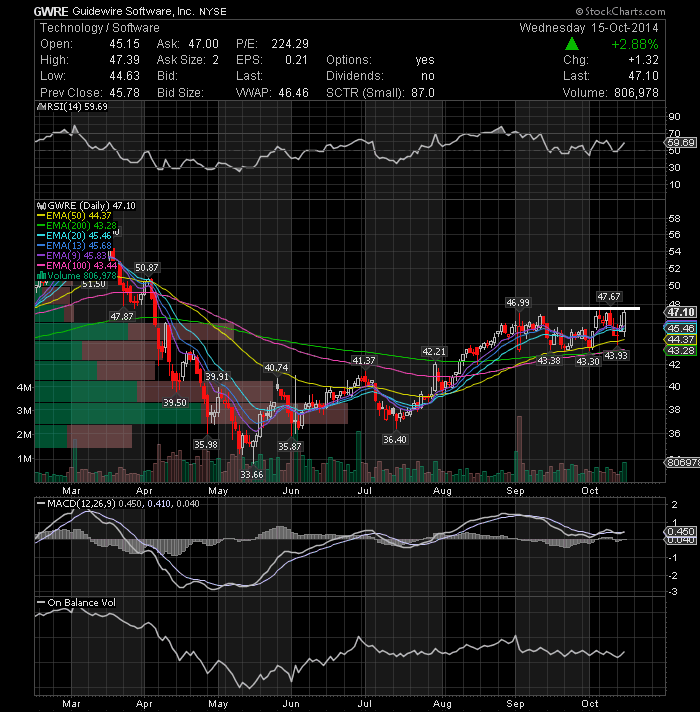Viewport: 700px width, 712px height.
Task: Click the 43.93 price annotation
Action: tap(616, 355)
